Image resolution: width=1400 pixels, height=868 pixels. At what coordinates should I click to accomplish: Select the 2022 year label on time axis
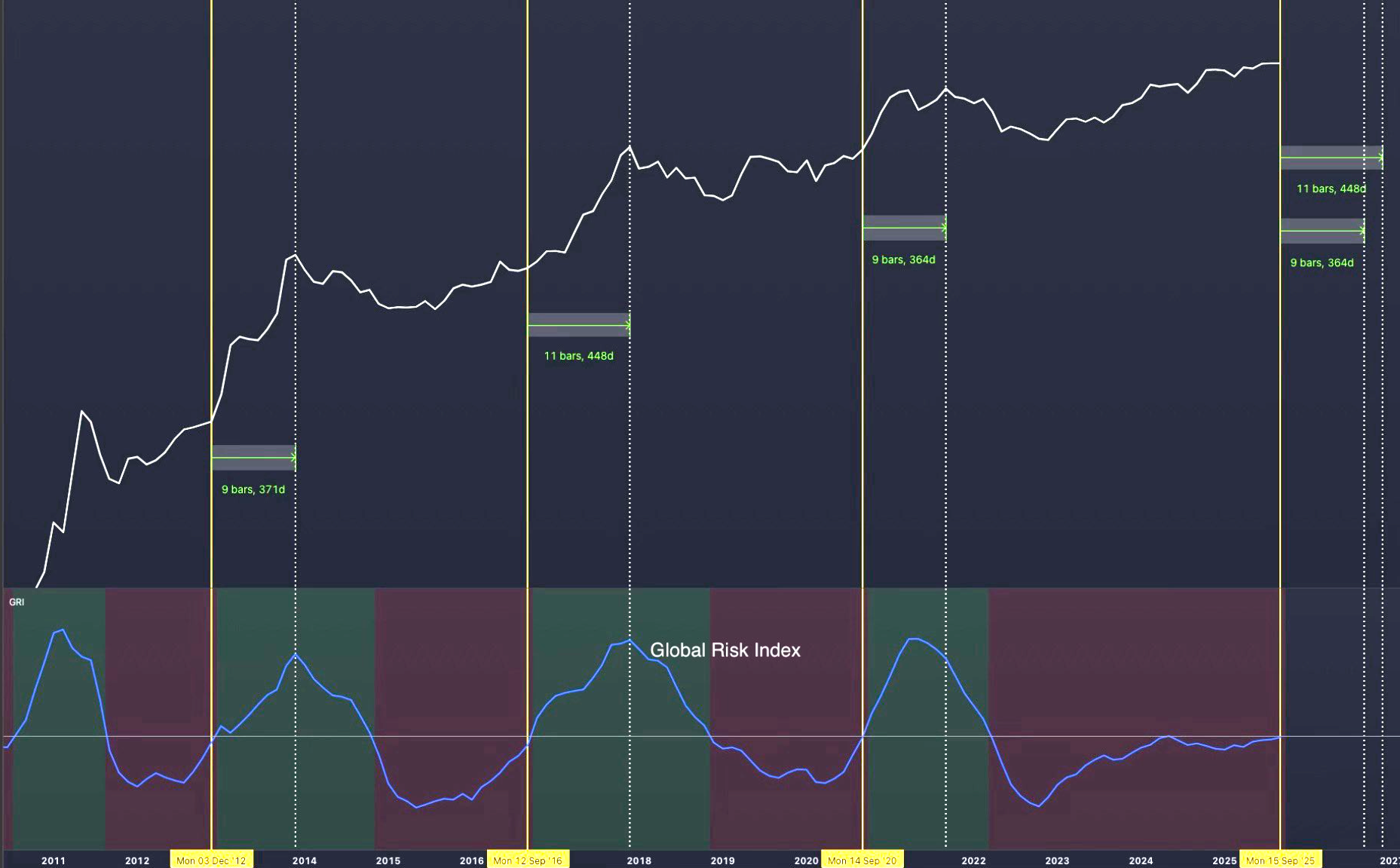click(x=973, y=860)
